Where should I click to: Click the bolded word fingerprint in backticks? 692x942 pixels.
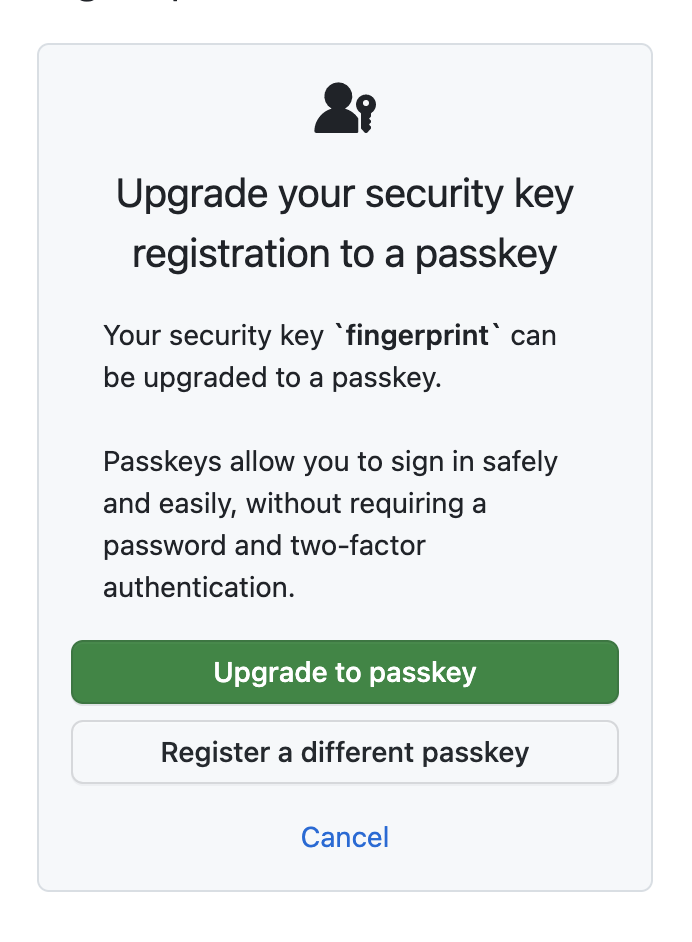click(x=416, y=336)
